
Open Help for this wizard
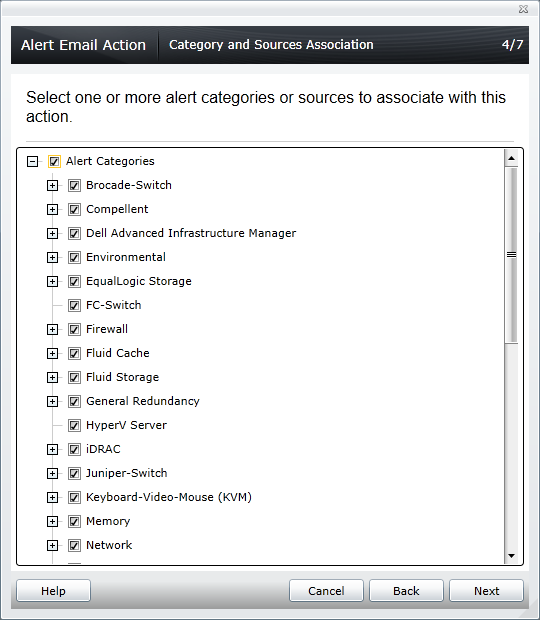click(53, 591)
